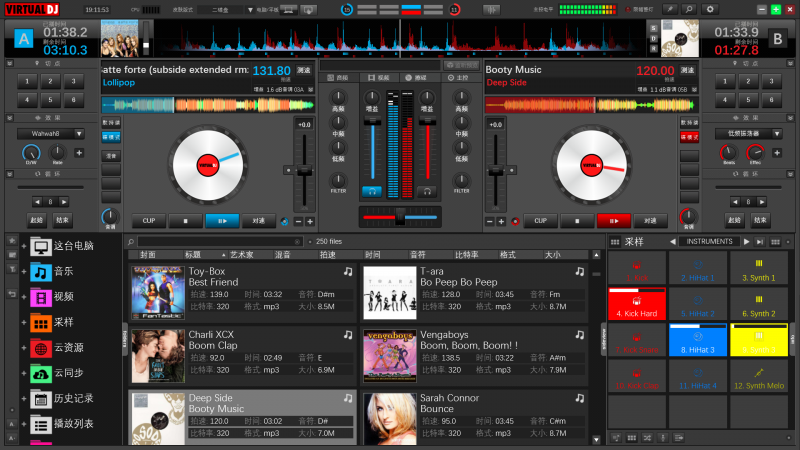Screen dimensions: 800x450
Task: Click deck B volume fader handle
Action: pos(427,121)
